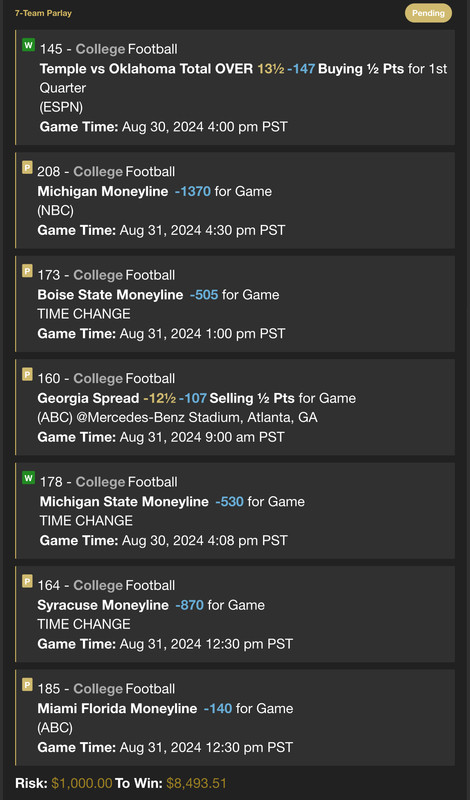Click the -505 Boise State odds
Viewport: 470px width, 800px height.
tap(204, 295)
